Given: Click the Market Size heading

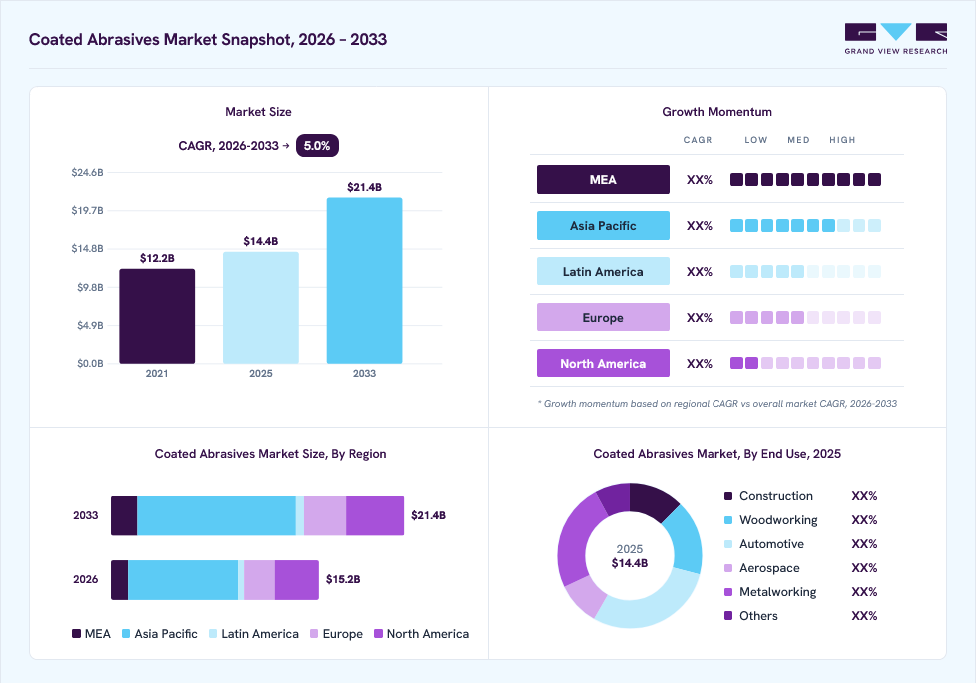Looking at the screenshot, I should click(258, 112).
